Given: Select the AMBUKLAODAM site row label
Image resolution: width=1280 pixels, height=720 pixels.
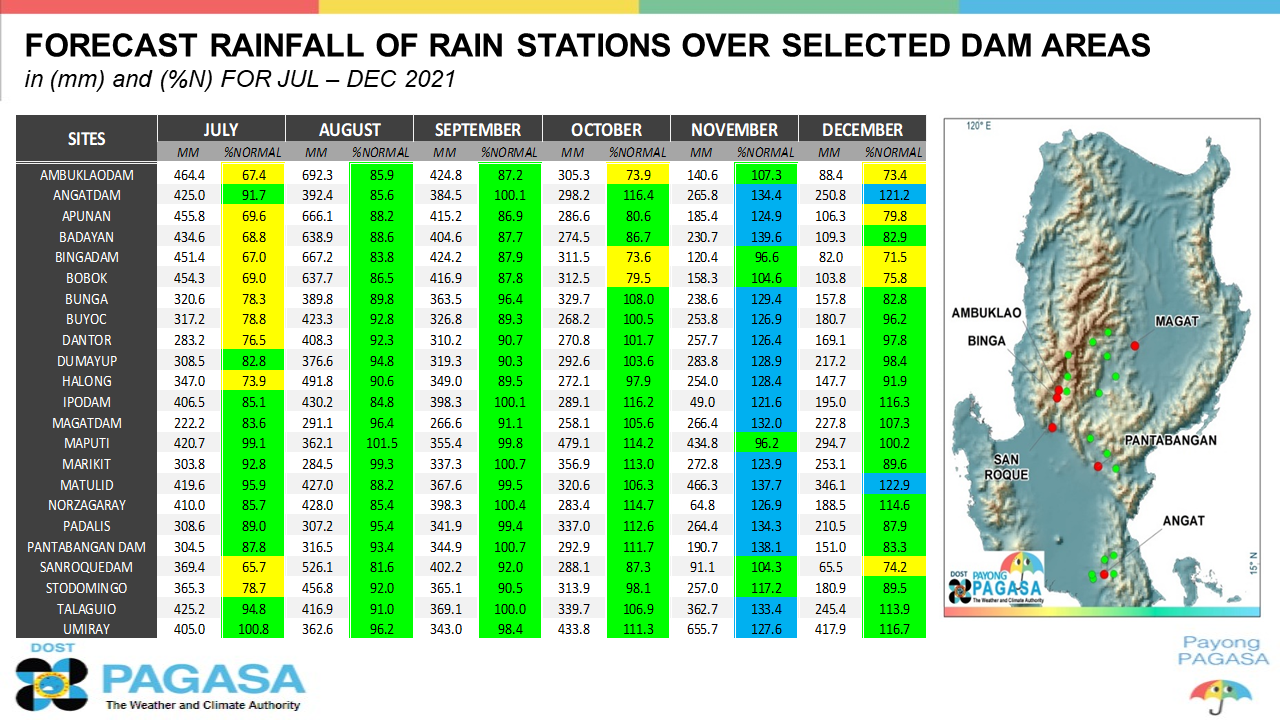Looking at the screenshot, I should tap(87, 175).
